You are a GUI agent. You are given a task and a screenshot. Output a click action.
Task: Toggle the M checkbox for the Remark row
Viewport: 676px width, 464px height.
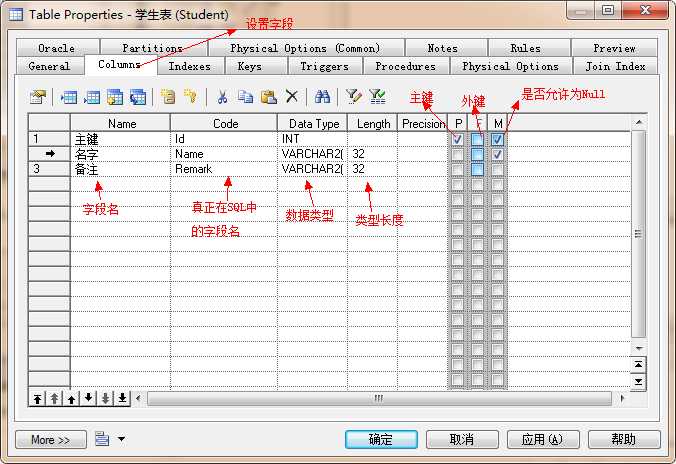498,169
